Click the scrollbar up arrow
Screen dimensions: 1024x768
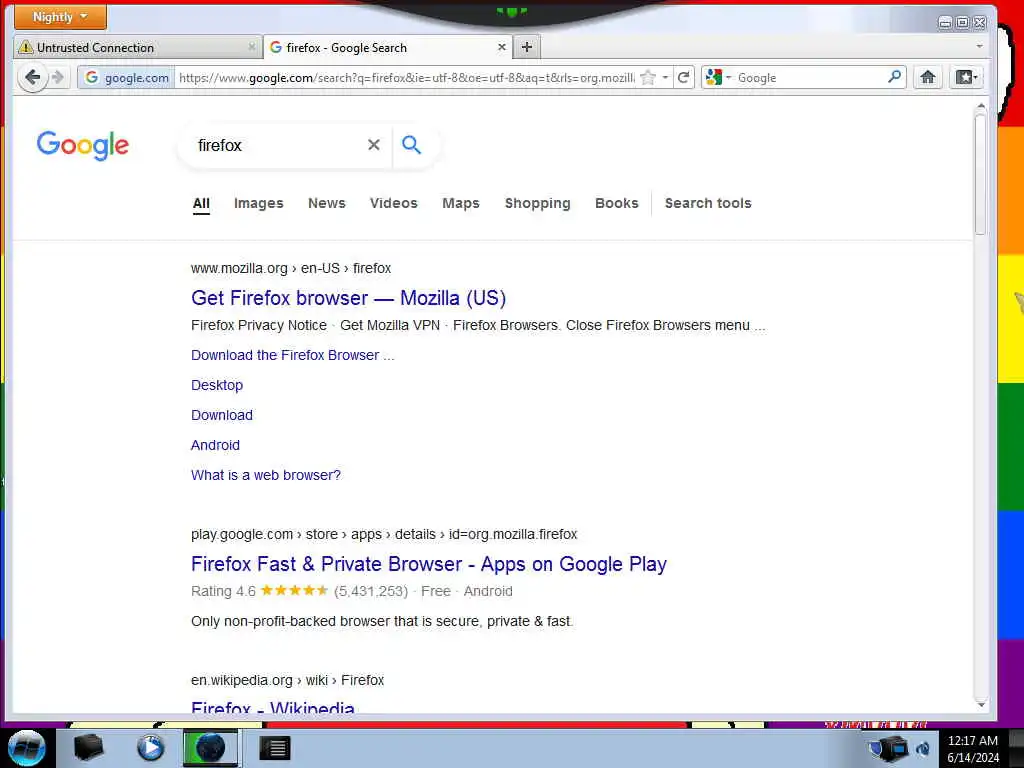(x=980, y=106)
